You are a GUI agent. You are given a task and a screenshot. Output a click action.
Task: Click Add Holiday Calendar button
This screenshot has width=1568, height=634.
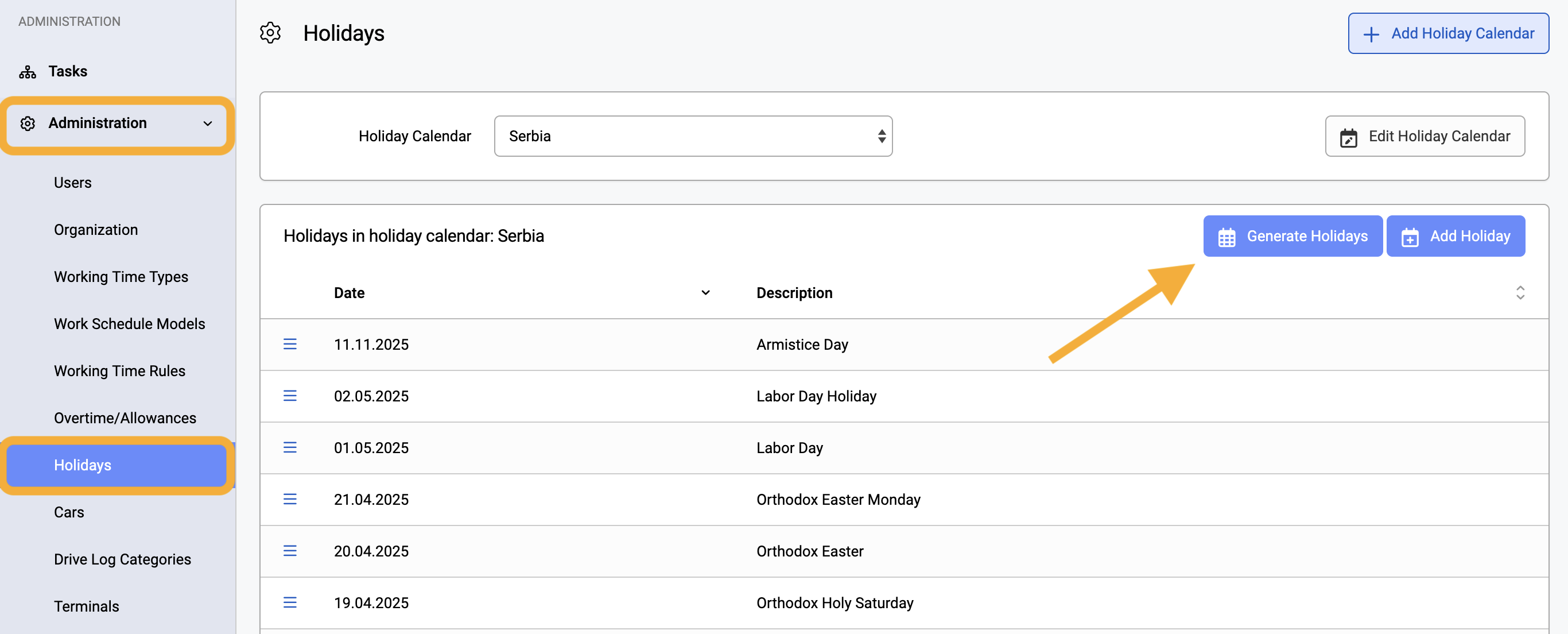1448,33
